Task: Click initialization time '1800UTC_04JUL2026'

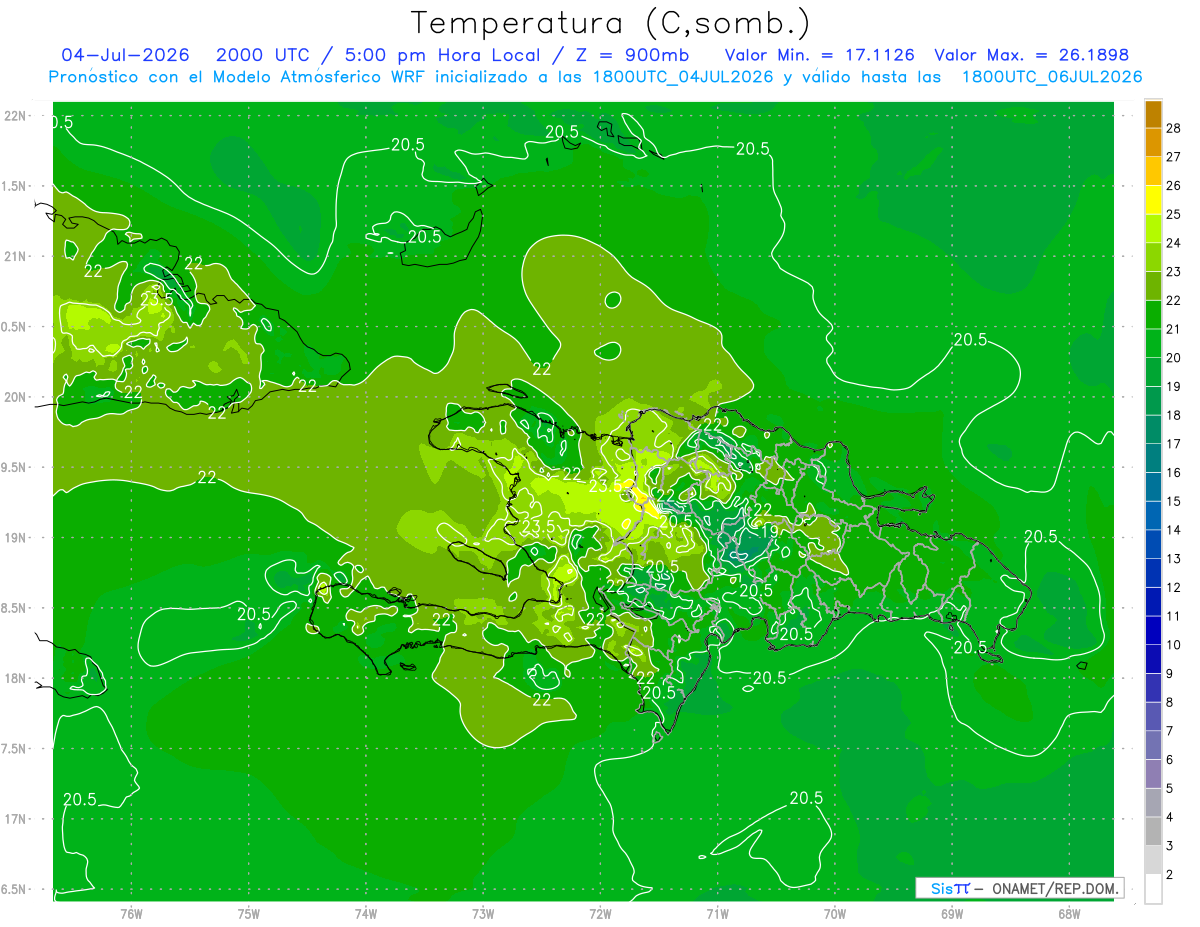Action: [682, 77]
